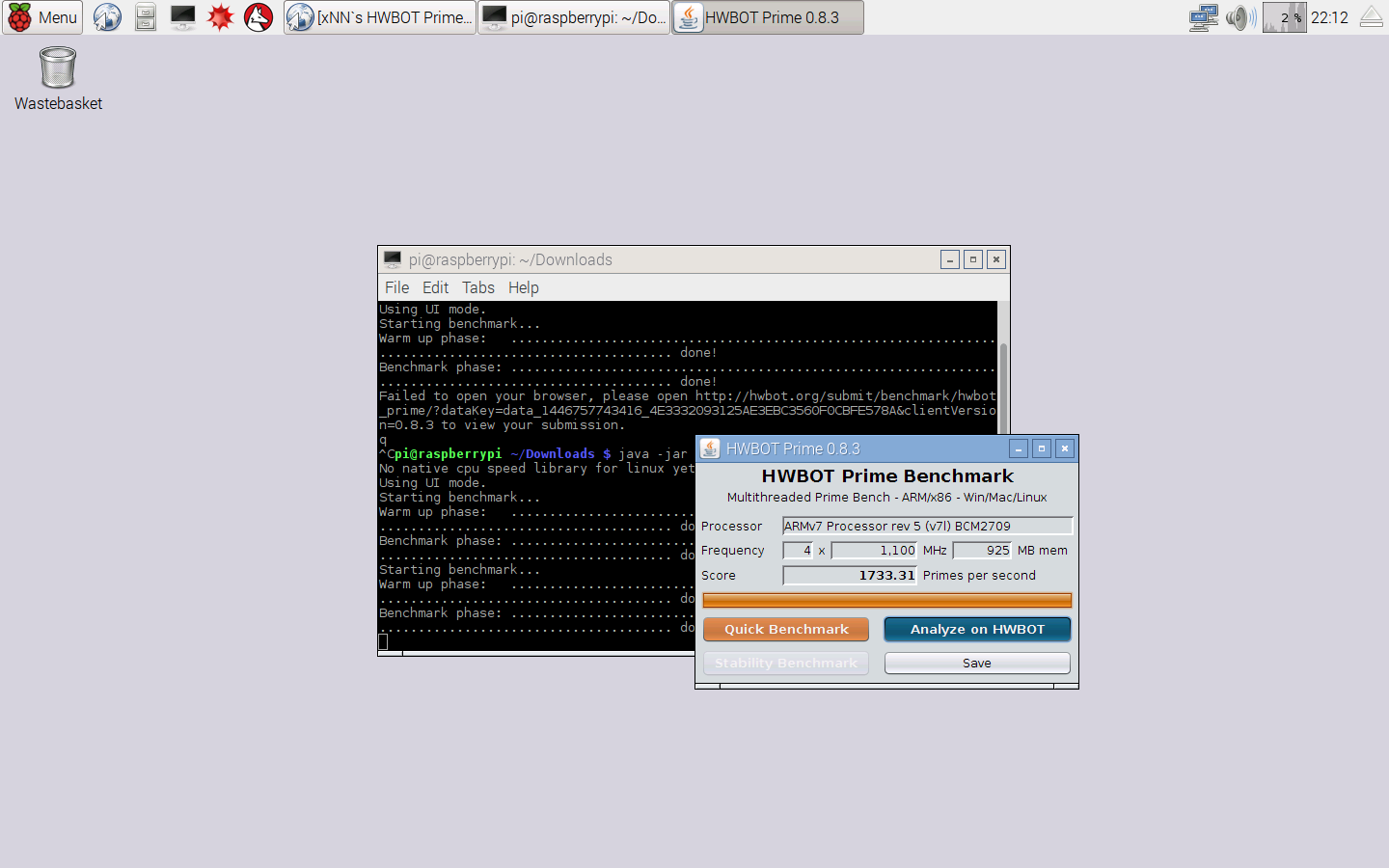
Task: Click the Stability Benchmark button
Action: (x=786, y=664)
